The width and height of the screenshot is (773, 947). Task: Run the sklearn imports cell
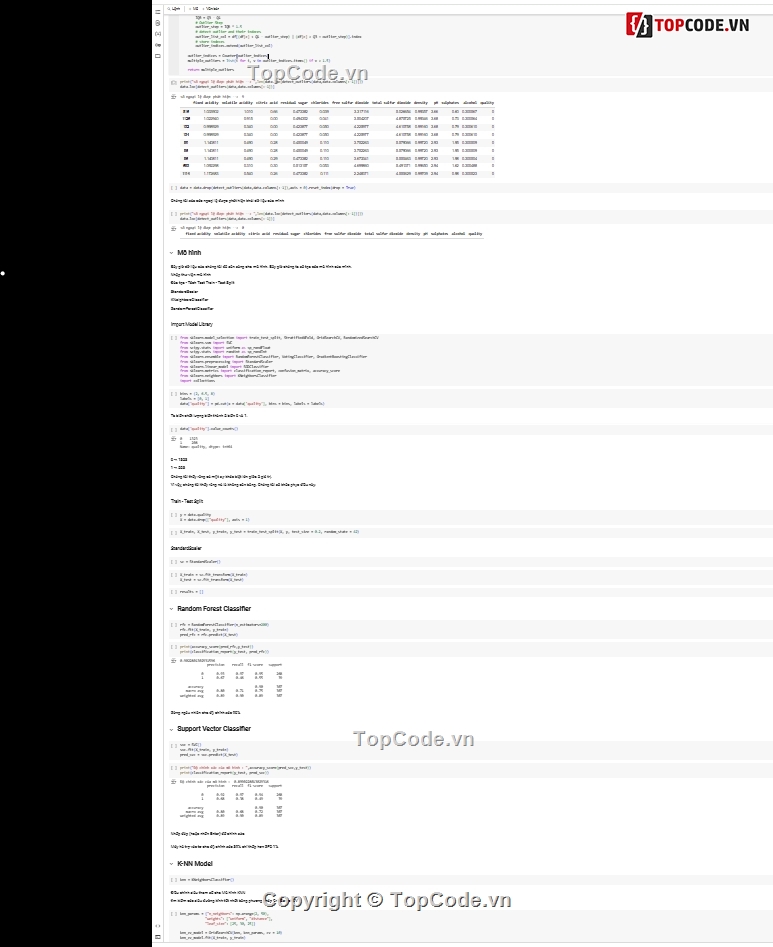174,338
